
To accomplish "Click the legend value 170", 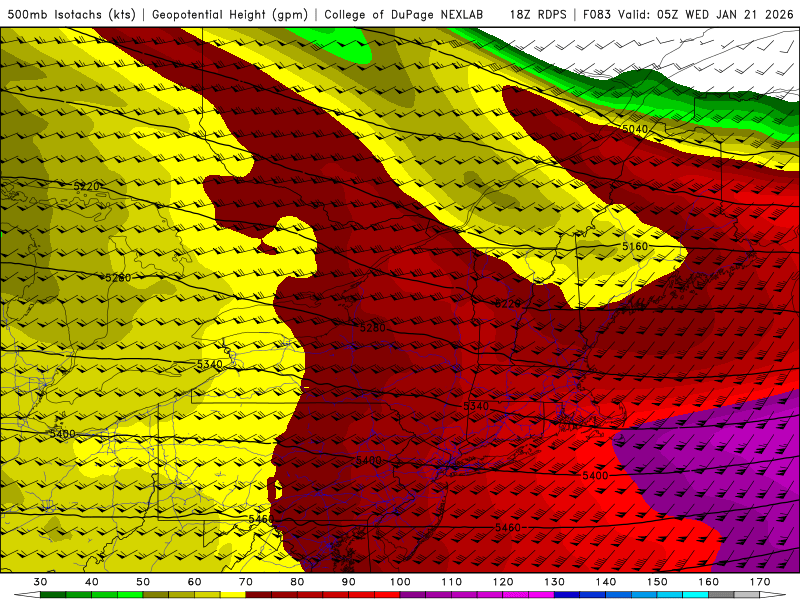I will coord(760,582).
